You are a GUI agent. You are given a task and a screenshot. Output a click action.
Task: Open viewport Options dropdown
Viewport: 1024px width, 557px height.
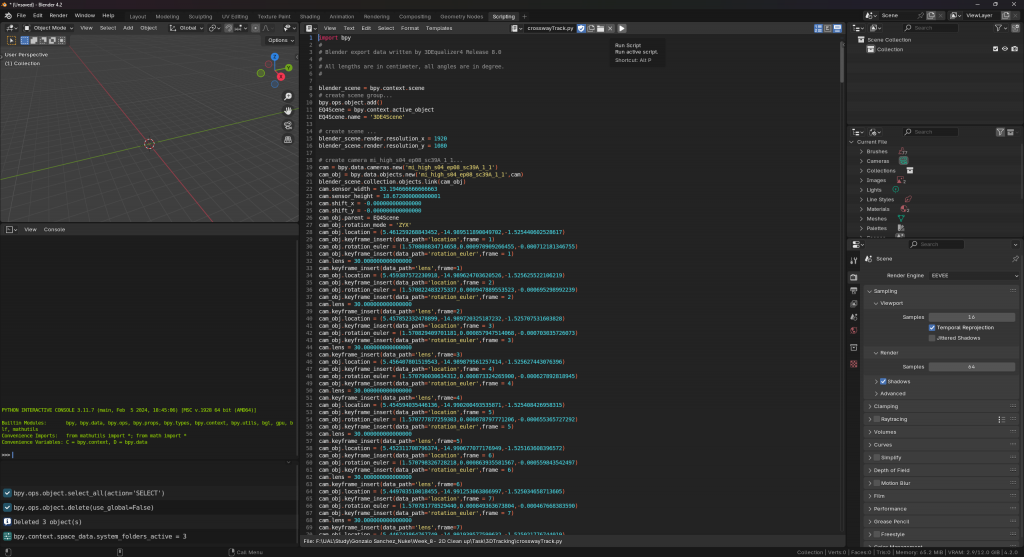(x=281, y=40)
